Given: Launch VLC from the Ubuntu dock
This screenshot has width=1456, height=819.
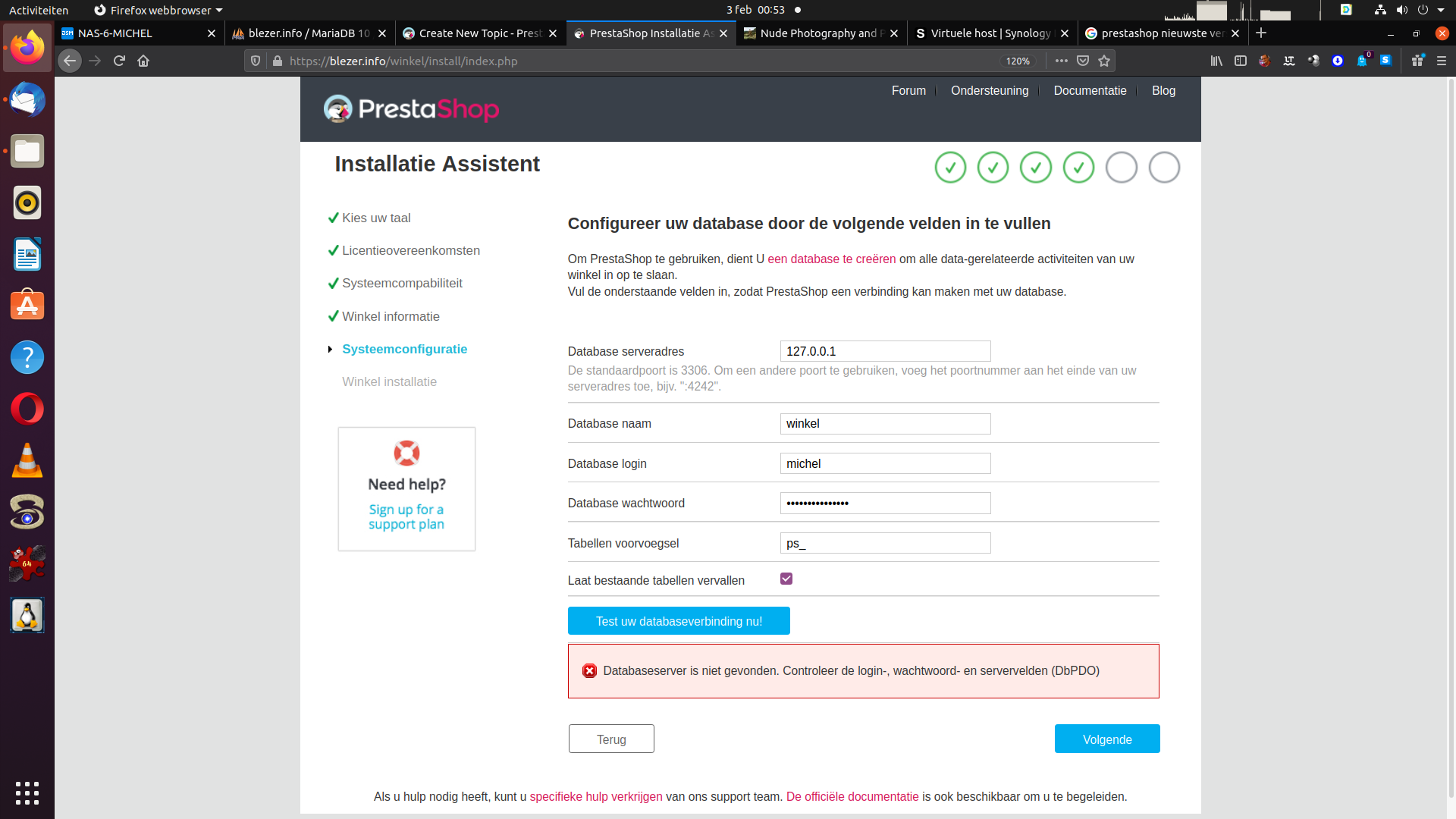Looking at the screenshot, I should [x=27, y=460].
